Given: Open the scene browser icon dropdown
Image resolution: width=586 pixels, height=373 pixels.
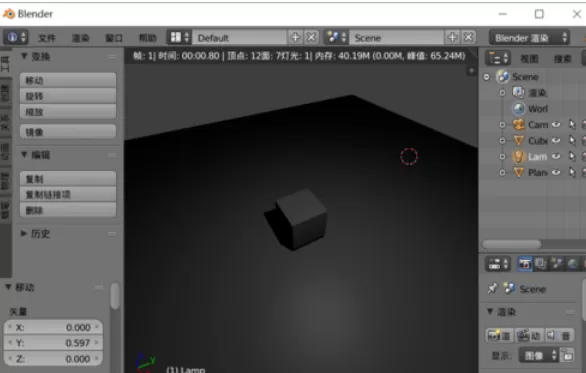Looking at the screenshot, I should (336, 37).
